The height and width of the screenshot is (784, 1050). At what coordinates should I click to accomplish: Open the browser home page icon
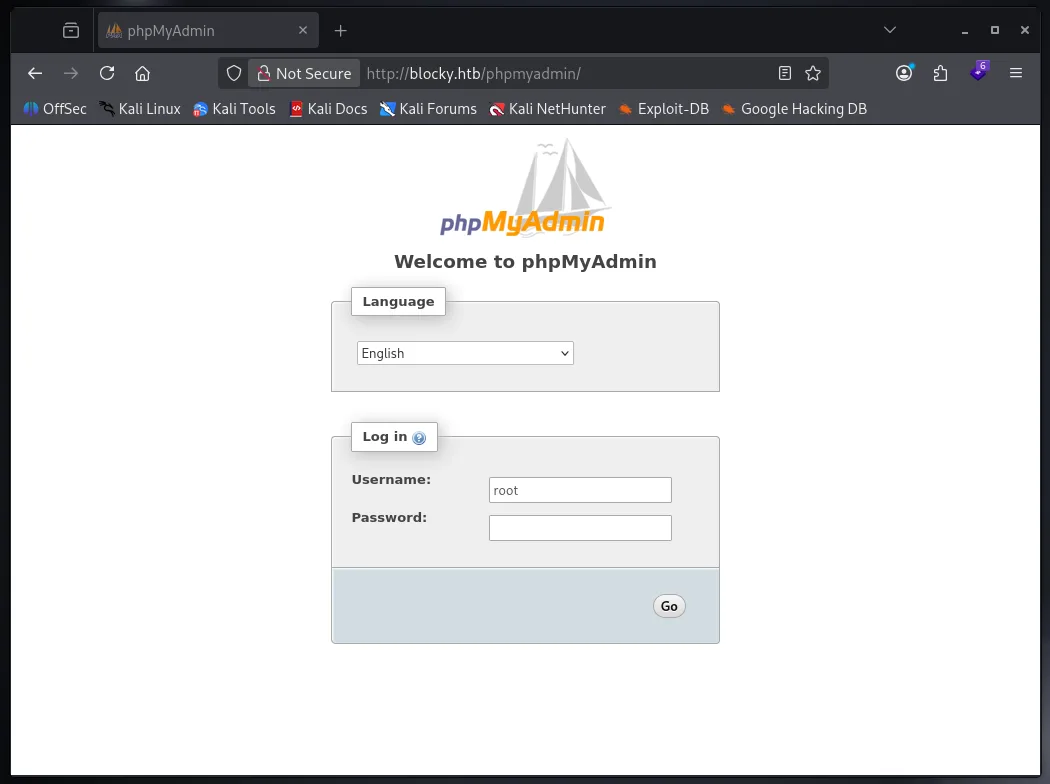[142, 73]
